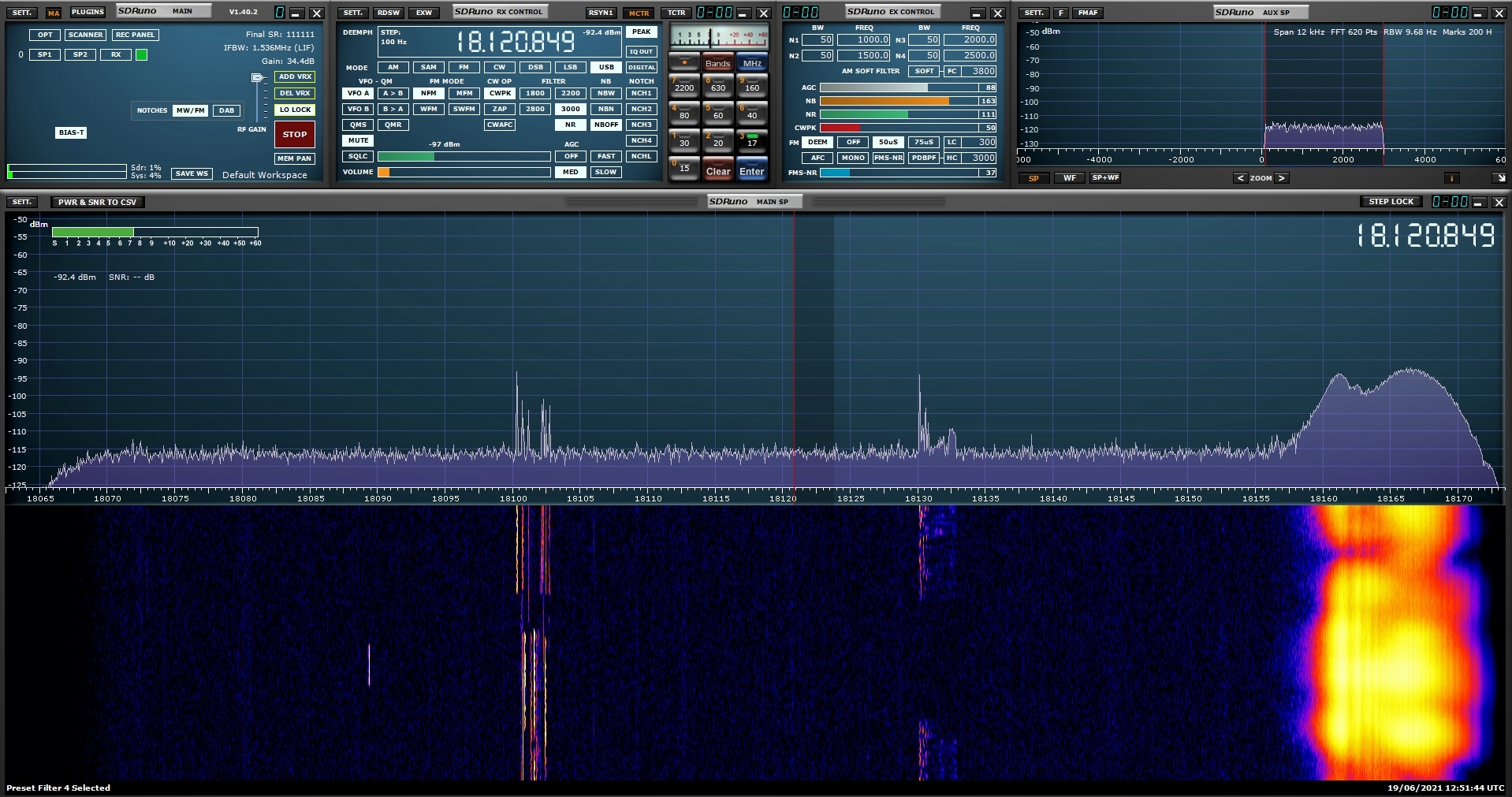Open the REC PANEL recorder
Image resolution: width=1512 pixels, height=797 pixels.
tap(135, 34)
